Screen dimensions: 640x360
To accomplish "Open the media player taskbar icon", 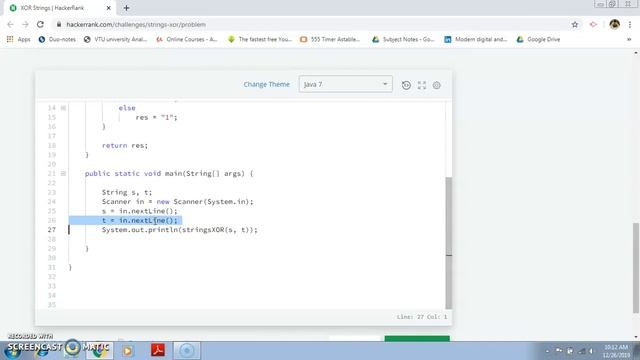I will [127, 351].
